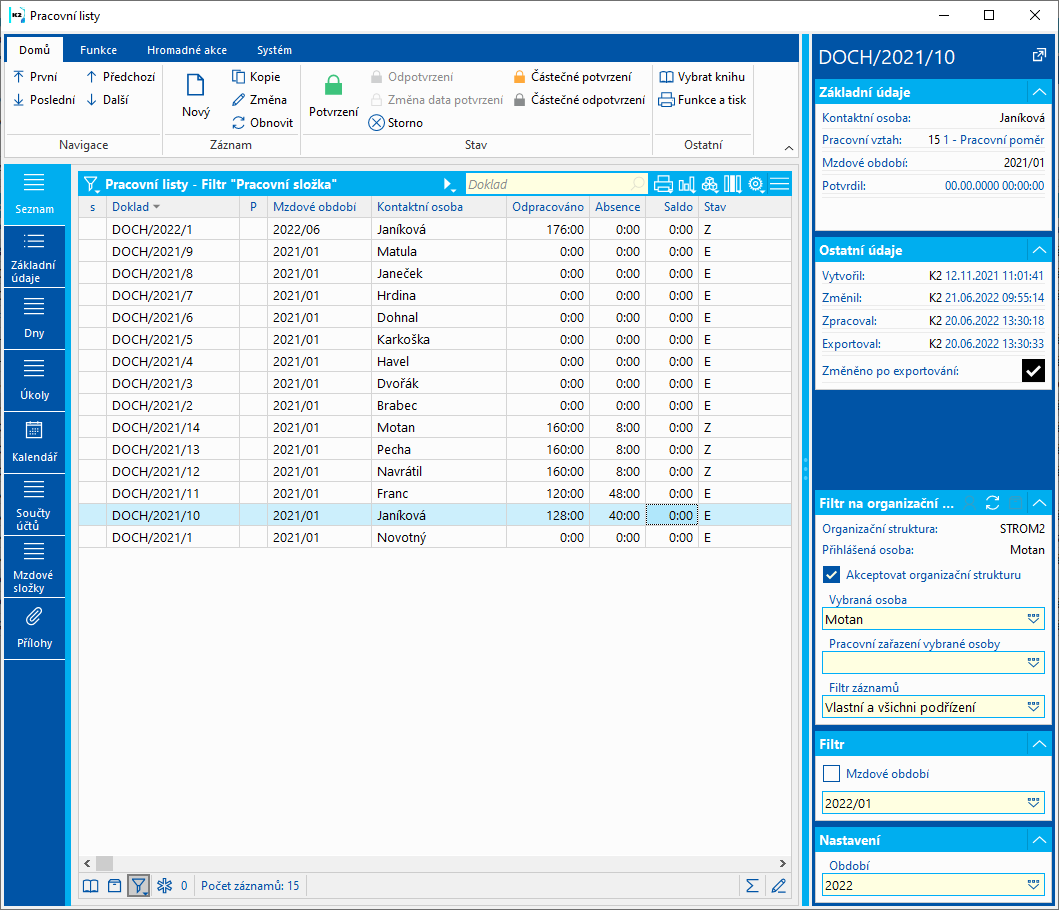The height and width of the screenshot is (910, 1059).
Task: Open the Vybraná osoba dropdown
Action: 1034,620
